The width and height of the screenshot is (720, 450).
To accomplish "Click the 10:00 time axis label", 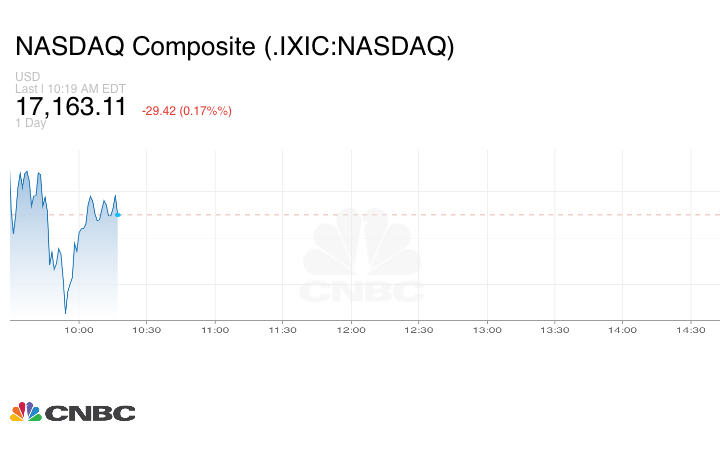I will (79, 330).
